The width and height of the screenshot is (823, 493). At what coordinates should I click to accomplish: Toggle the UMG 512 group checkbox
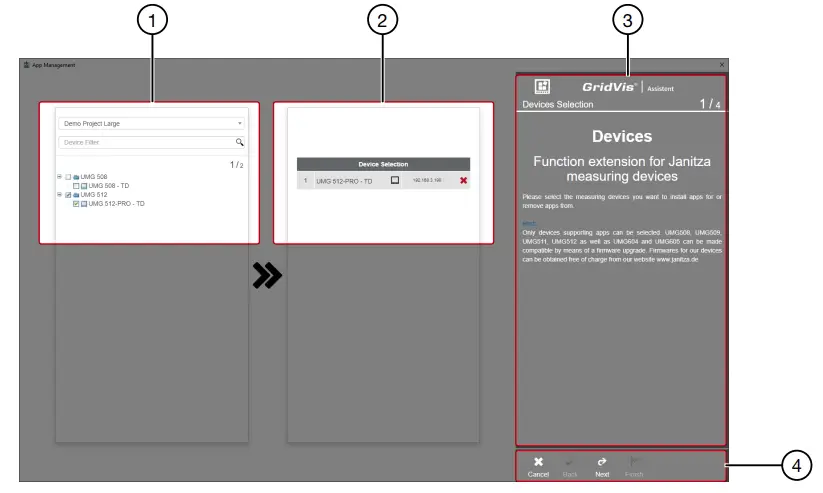click(68, 195)
